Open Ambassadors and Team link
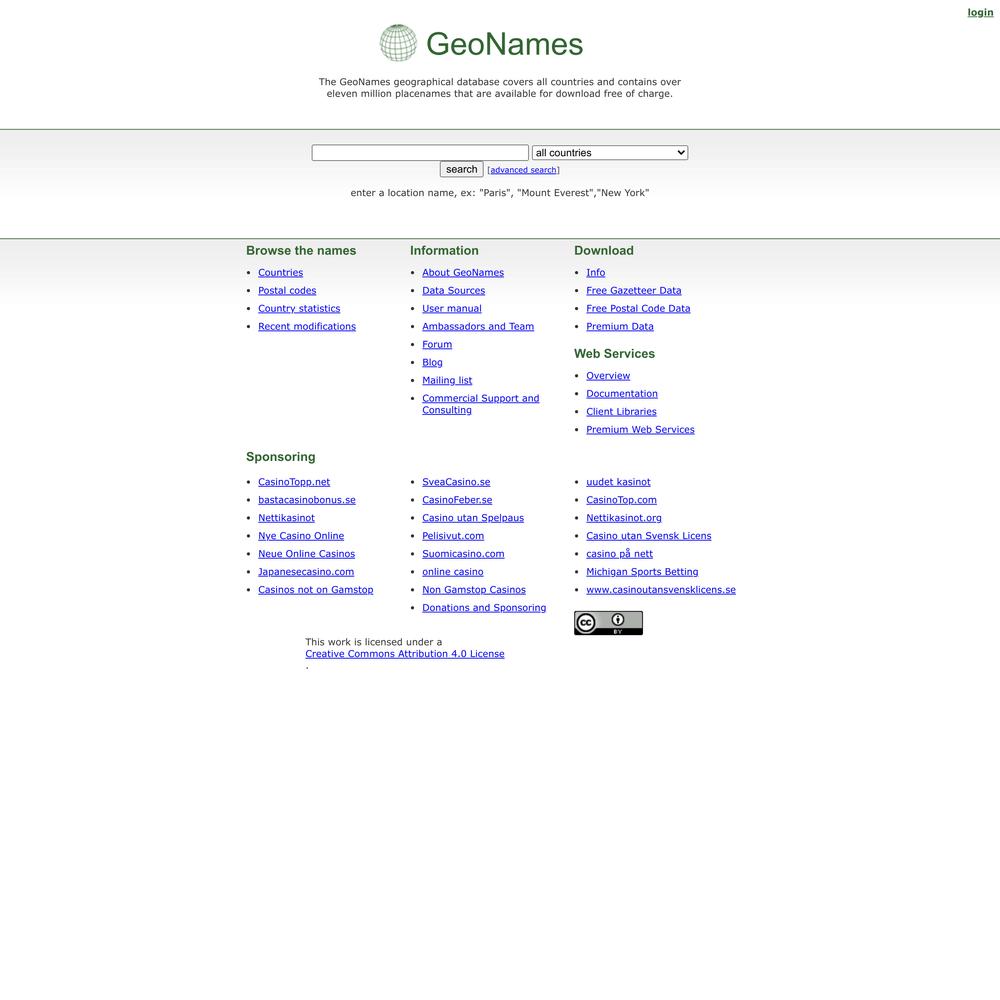The image size is (1000, 1000). click(478, 326)
